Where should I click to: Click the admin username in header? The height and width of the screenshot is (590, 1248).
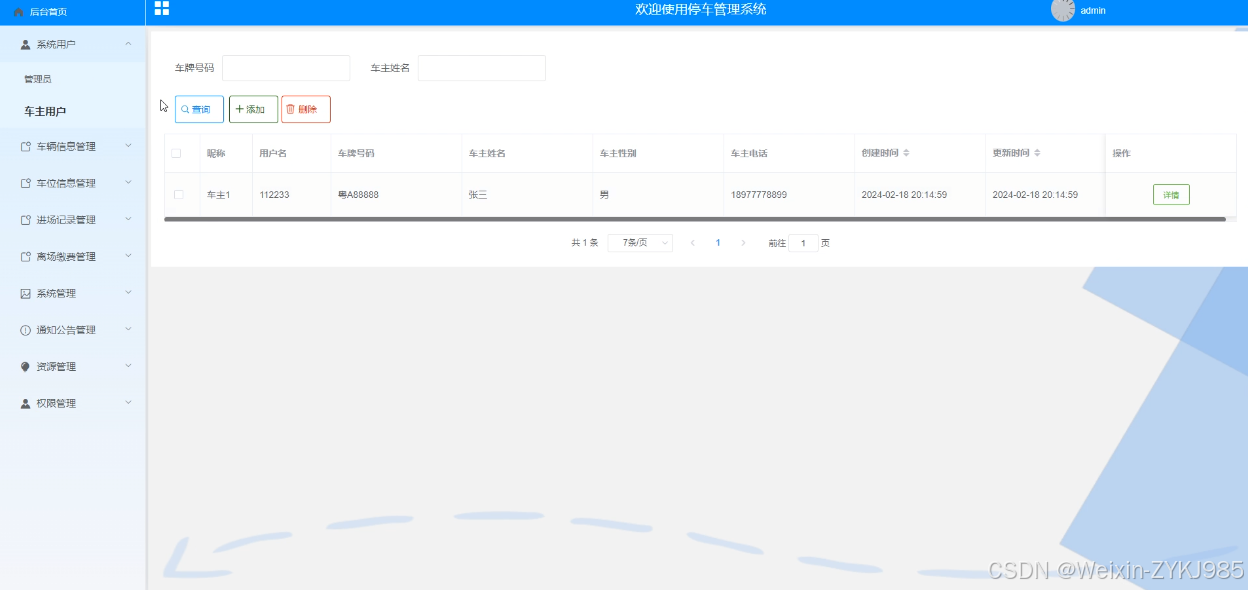(1093, 11)
